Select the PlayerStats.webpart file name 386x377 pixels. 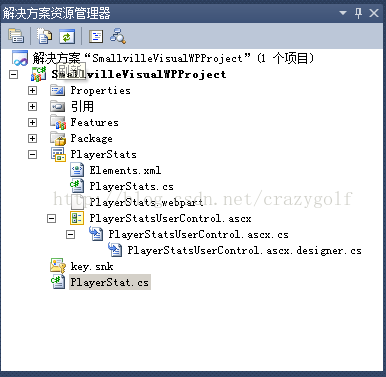point(146,202)
